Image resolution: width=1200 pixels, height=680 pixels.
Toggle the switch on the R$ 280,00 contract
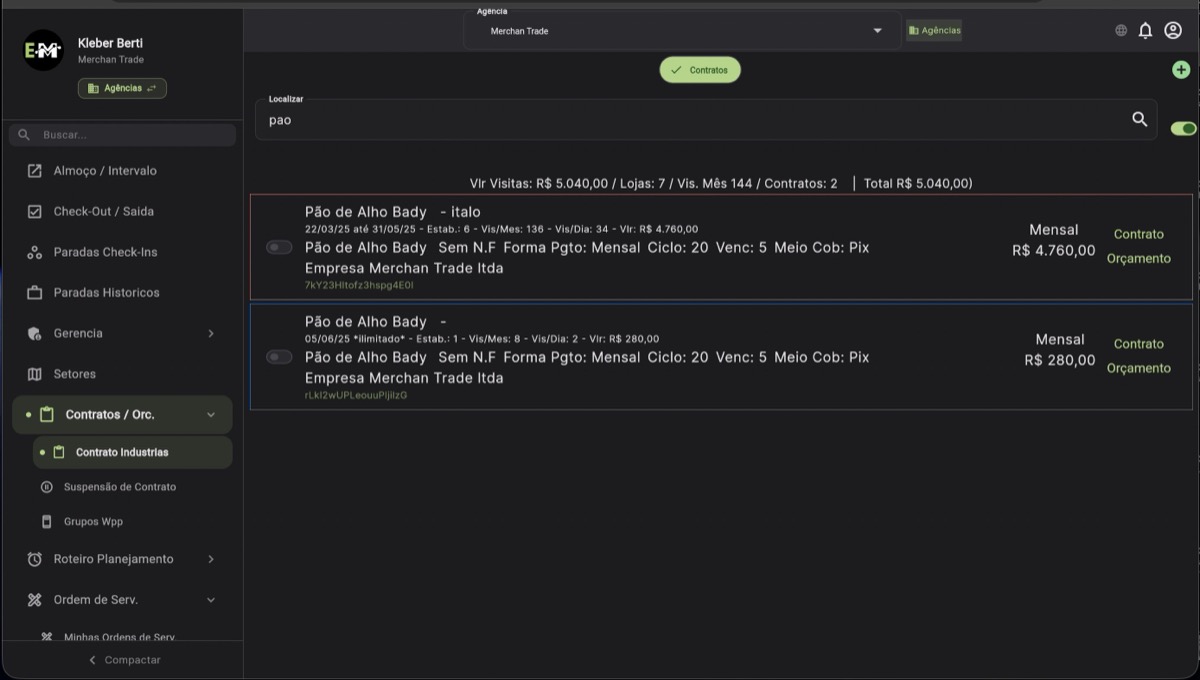pyautogui.click(x=279, y=357)
